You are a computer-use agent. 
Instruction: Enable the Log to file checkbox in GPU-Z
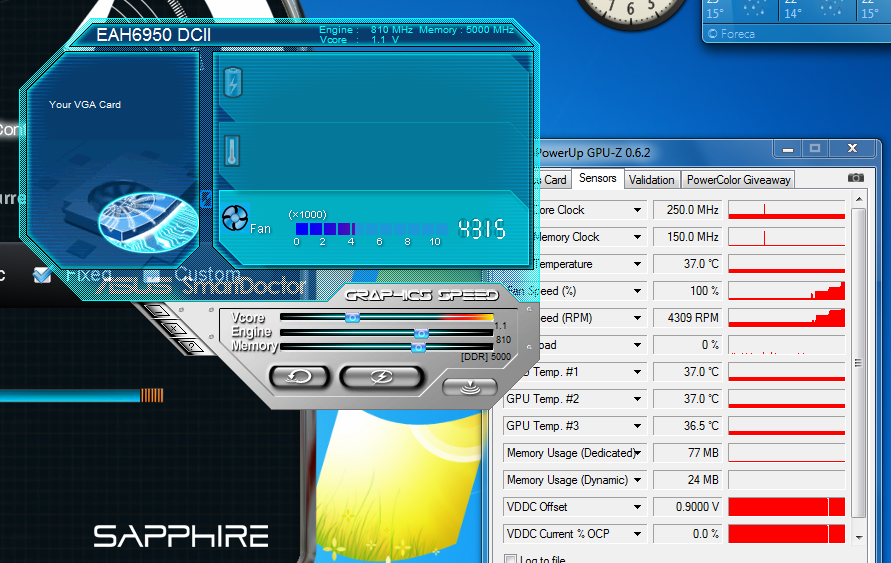coord(510,559)
